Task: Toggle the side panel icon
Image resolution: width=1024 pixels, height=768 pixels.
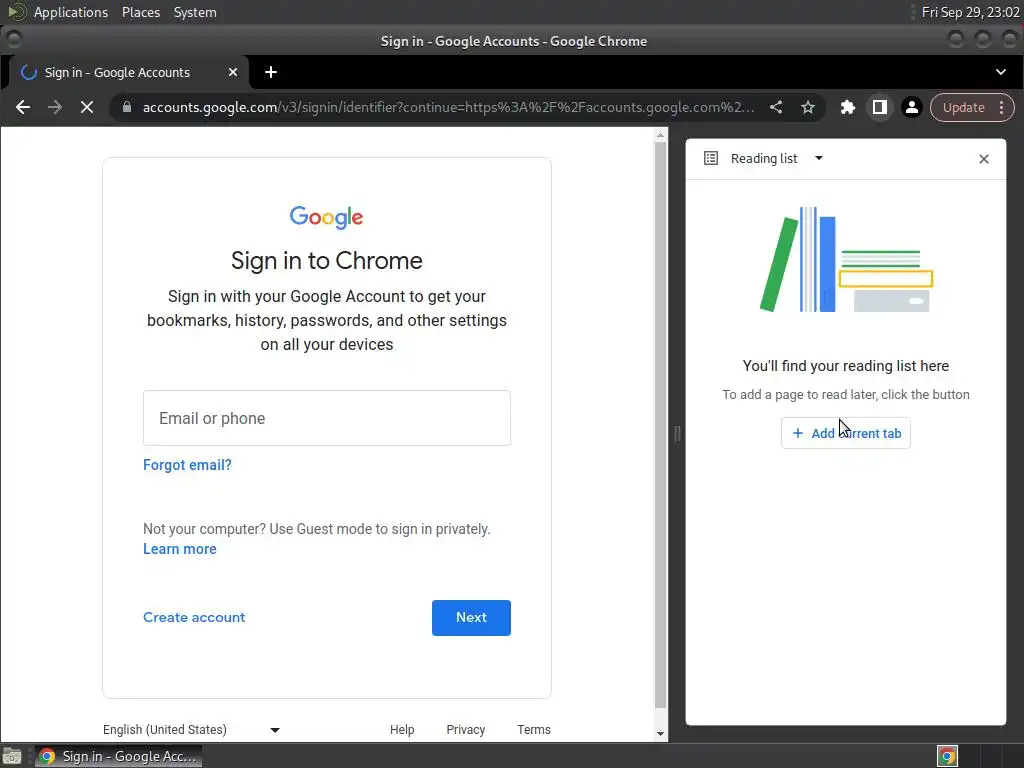Action: pos(880,107)
